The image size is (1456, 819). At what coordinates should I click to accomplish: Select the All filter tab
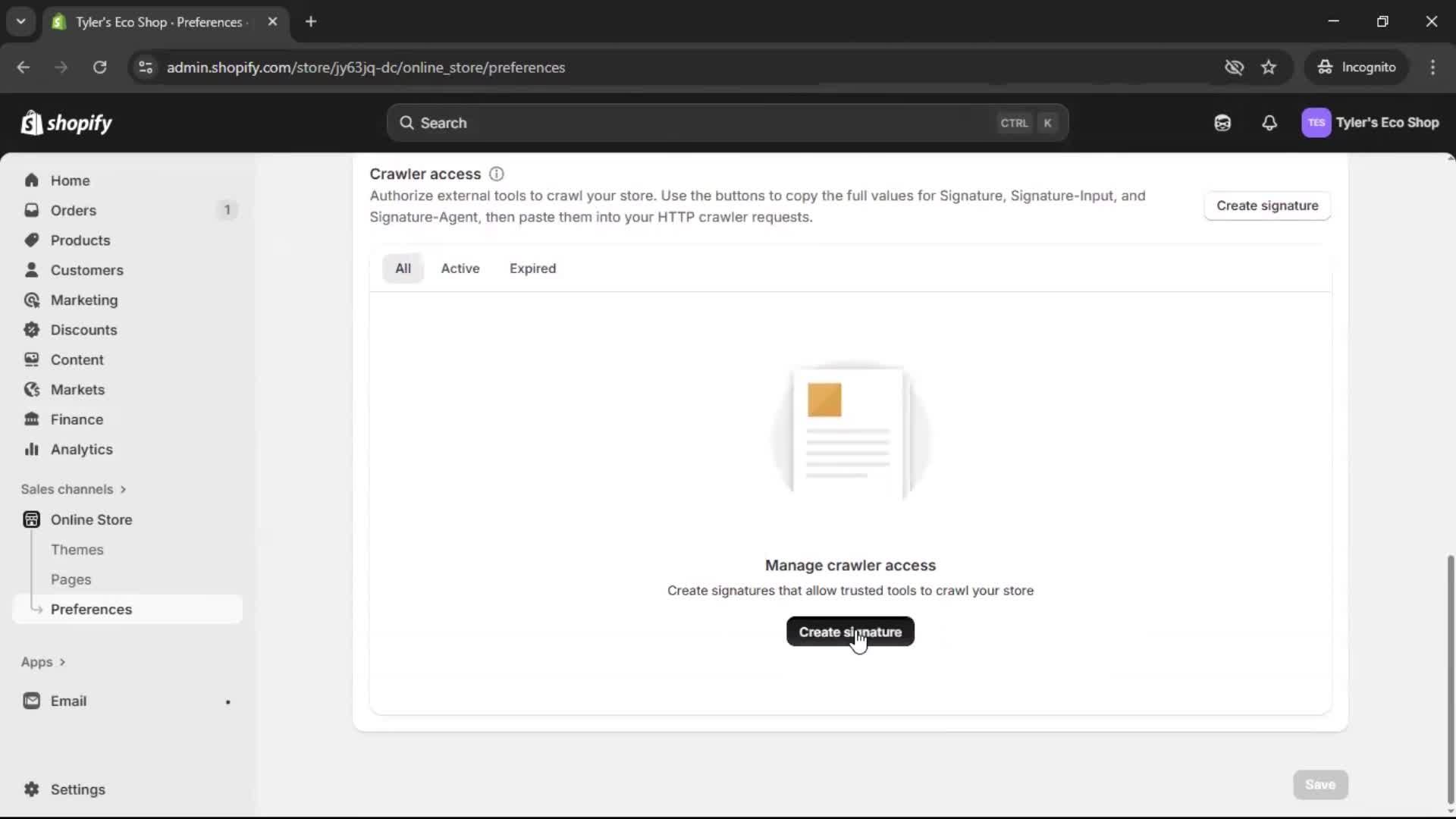tap(403, 268)
